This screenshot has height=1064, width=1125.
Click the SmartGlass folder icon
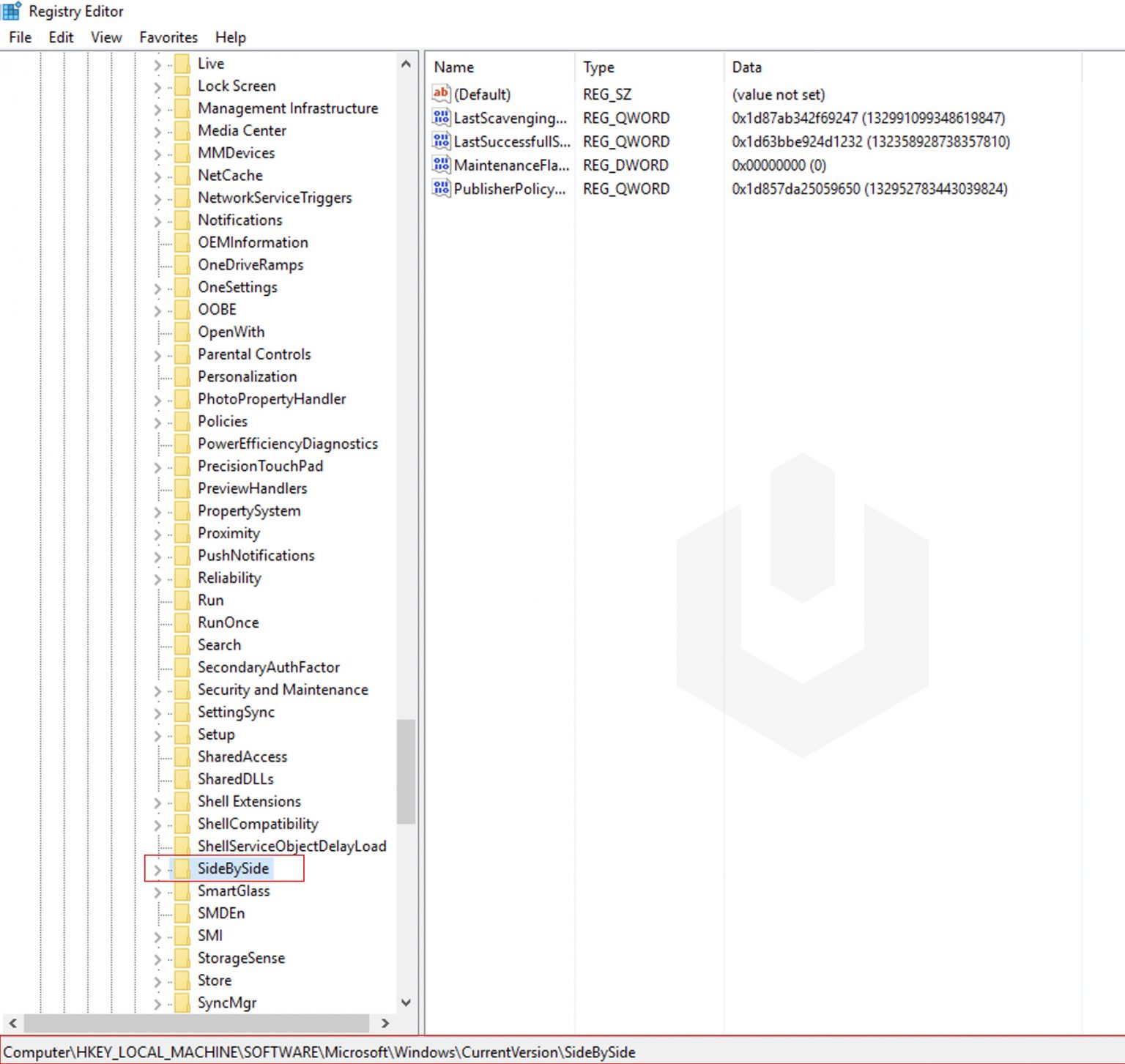point(181,891)
